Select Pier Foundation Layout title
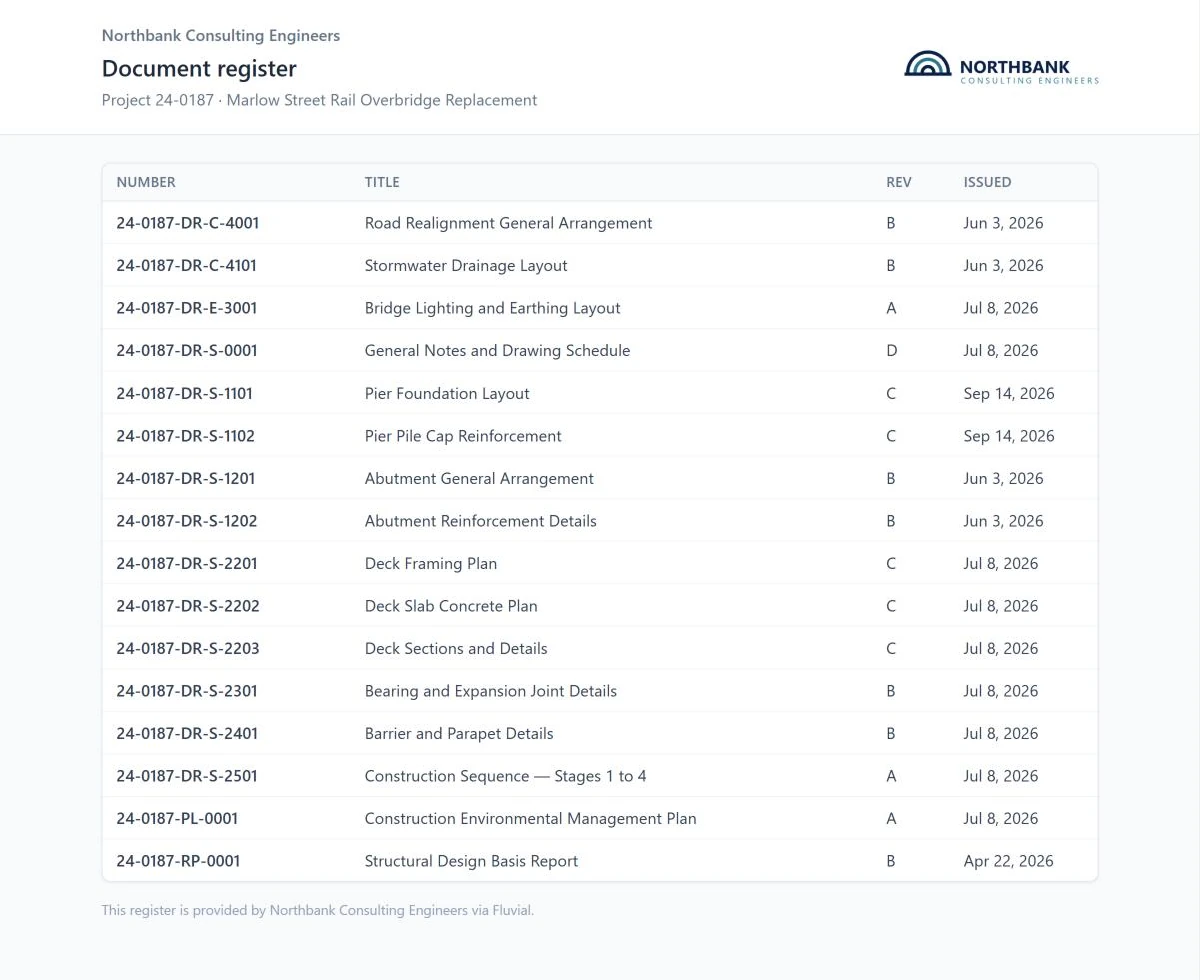The width and height of the screenshot is (1200, 980). [447, 393]
